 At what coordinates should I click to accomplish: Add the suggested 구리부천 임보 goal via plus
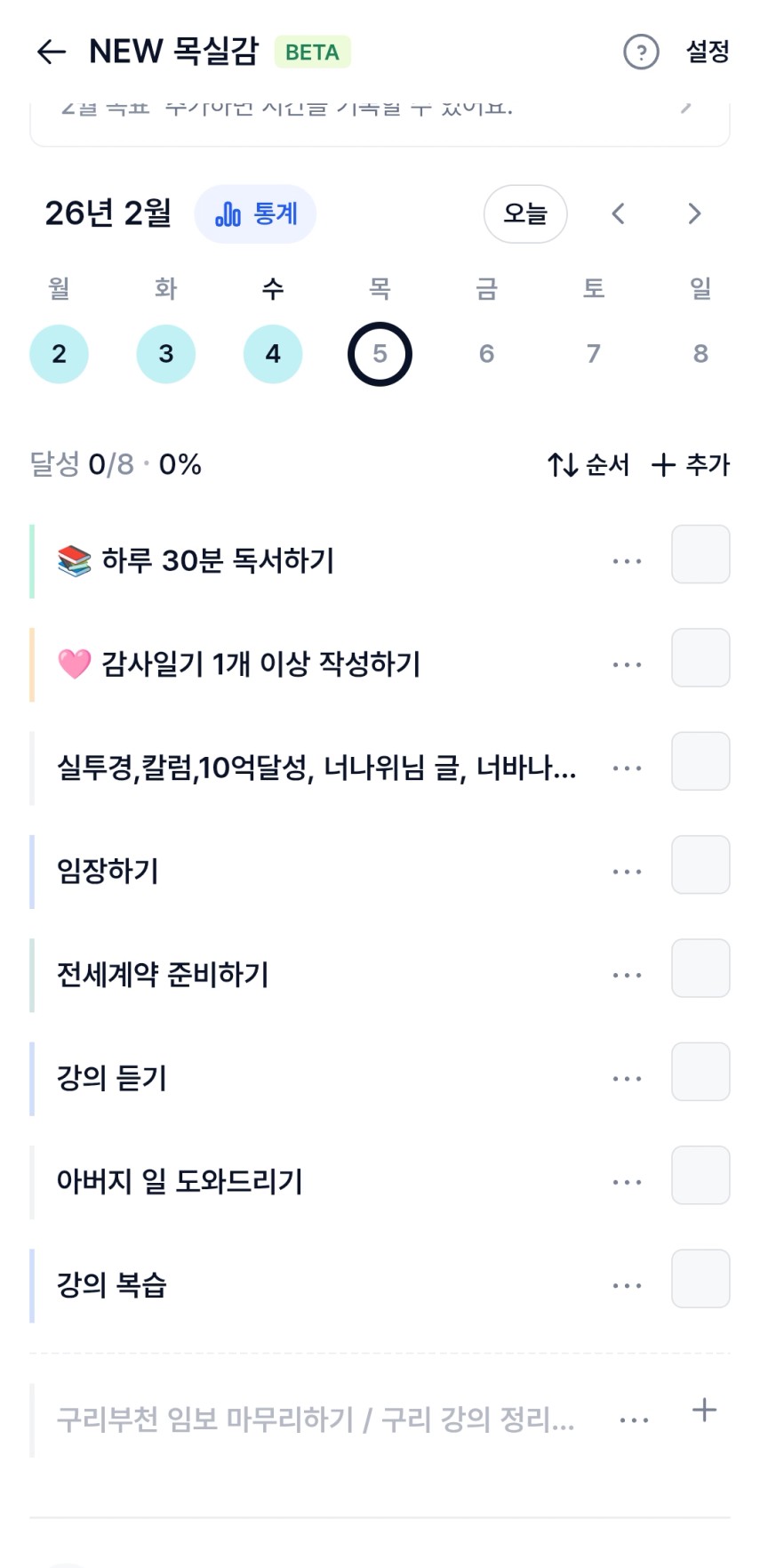click(704, 1410)
